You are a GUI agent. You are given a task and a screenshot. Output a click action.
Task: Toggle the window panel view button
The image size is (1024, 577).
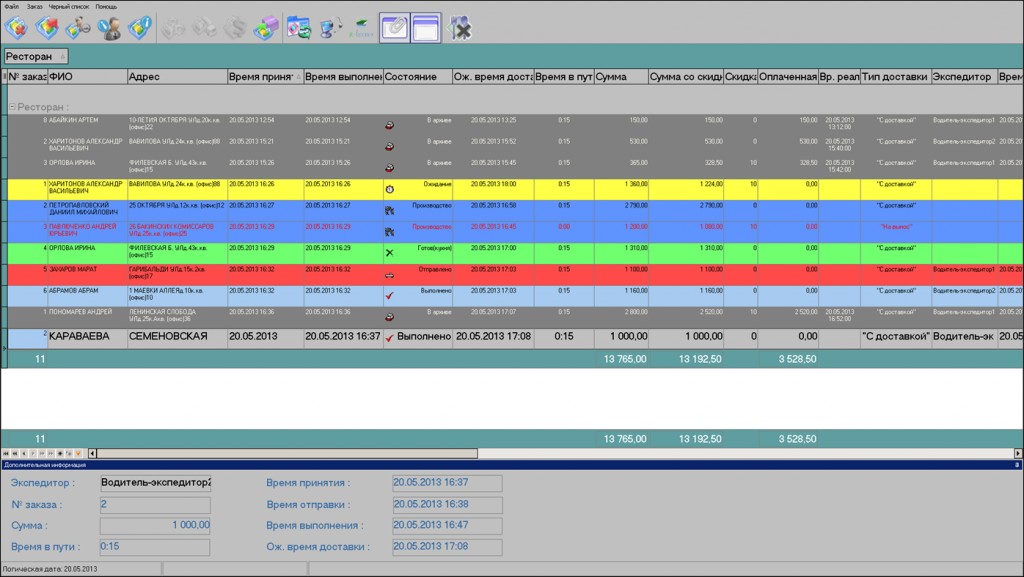[x=425, y=27]
